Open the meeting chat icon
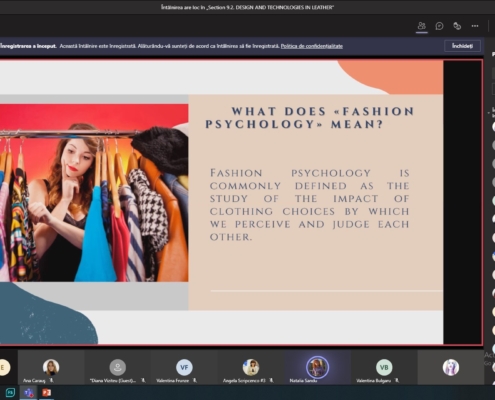The height and width of the screenshot is (400, 495). (439, 26)
